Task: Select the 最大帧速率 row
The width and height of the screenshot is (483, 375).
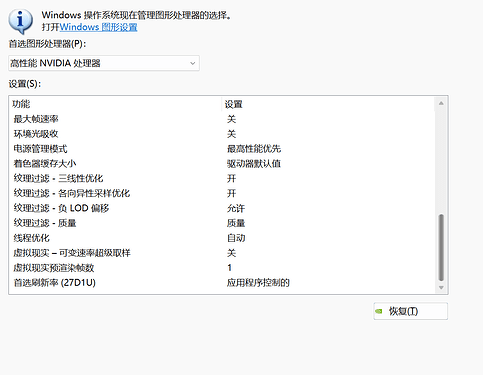Action: pos(222,119)
